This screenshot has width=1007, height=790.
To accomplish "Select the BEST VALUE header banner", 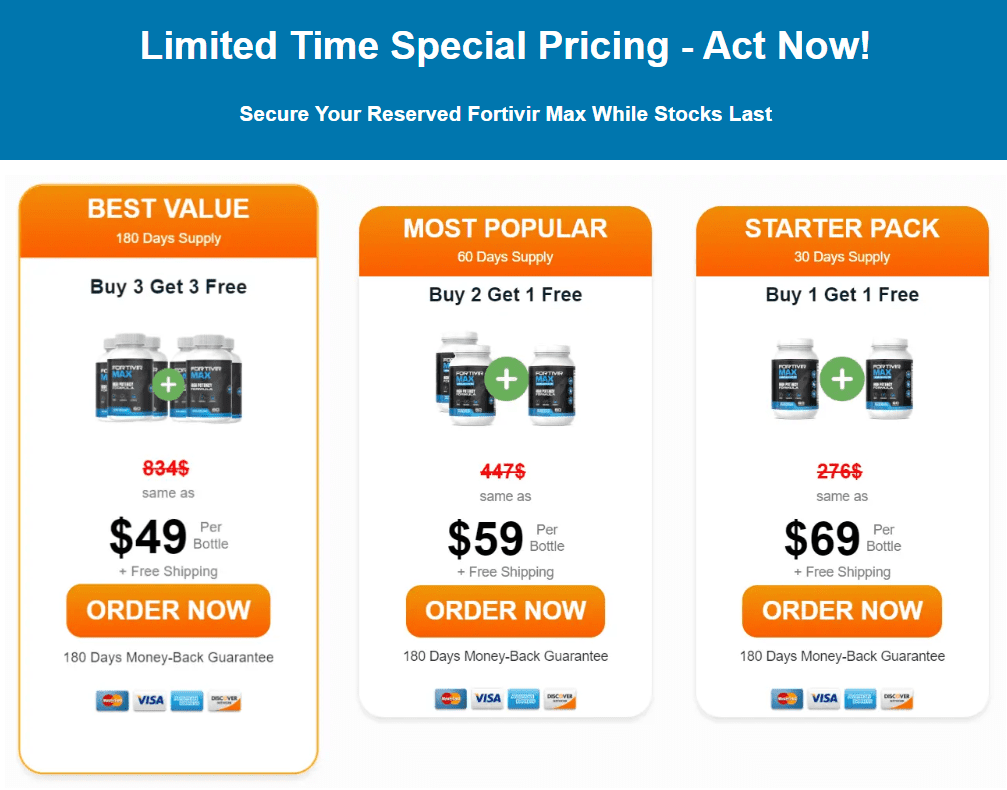I will (168, 221).
